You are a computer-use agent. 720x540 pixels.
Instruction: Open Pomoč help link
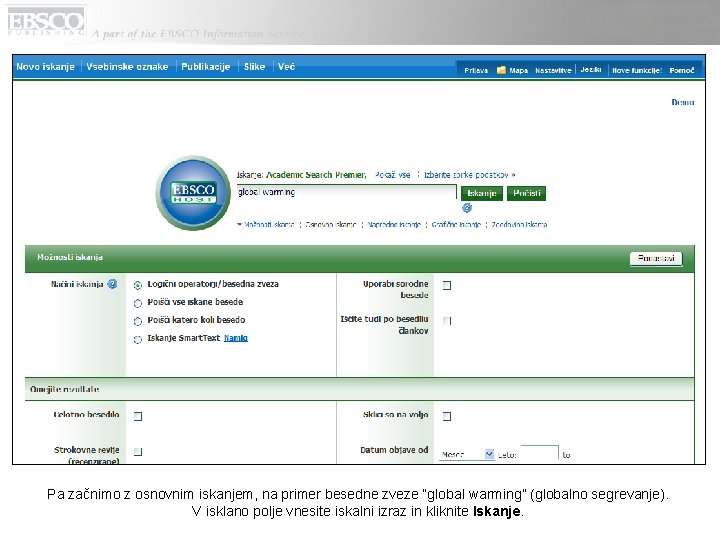point(681,70)
